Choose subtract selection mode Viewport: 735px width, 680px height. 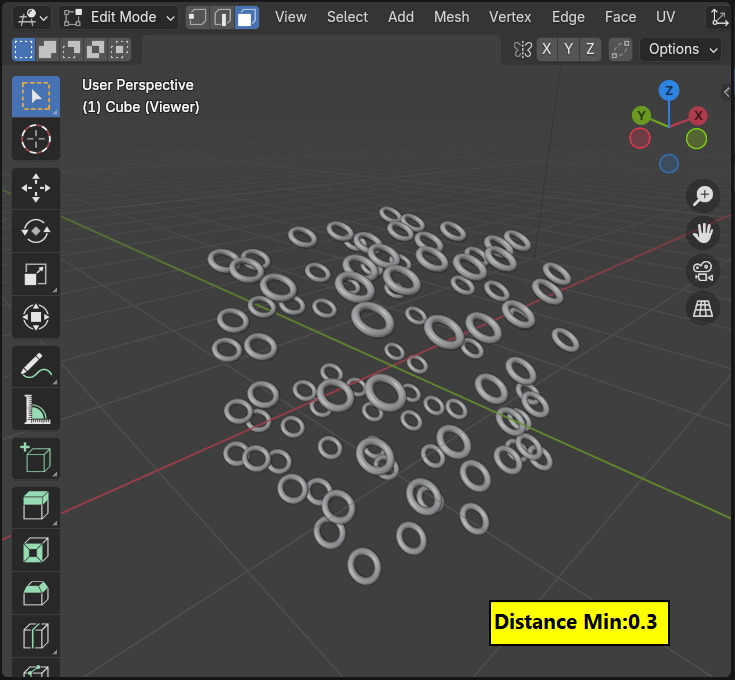[x=71, y=49]
